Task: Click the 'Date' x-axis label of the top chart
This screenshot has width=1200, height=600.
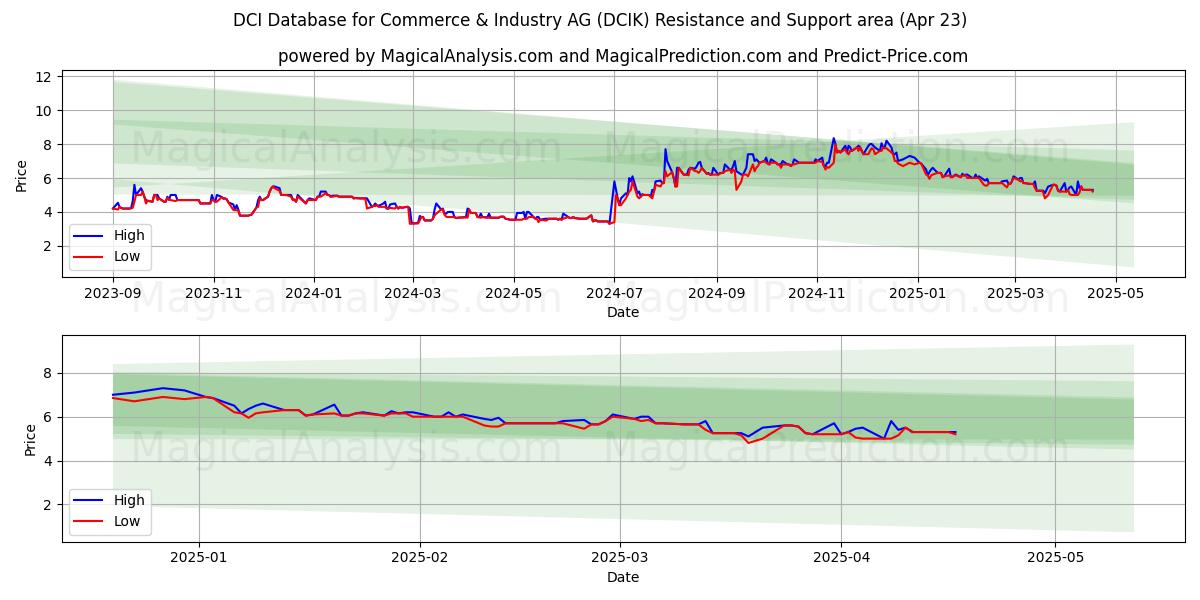Action: coord(623,313)
